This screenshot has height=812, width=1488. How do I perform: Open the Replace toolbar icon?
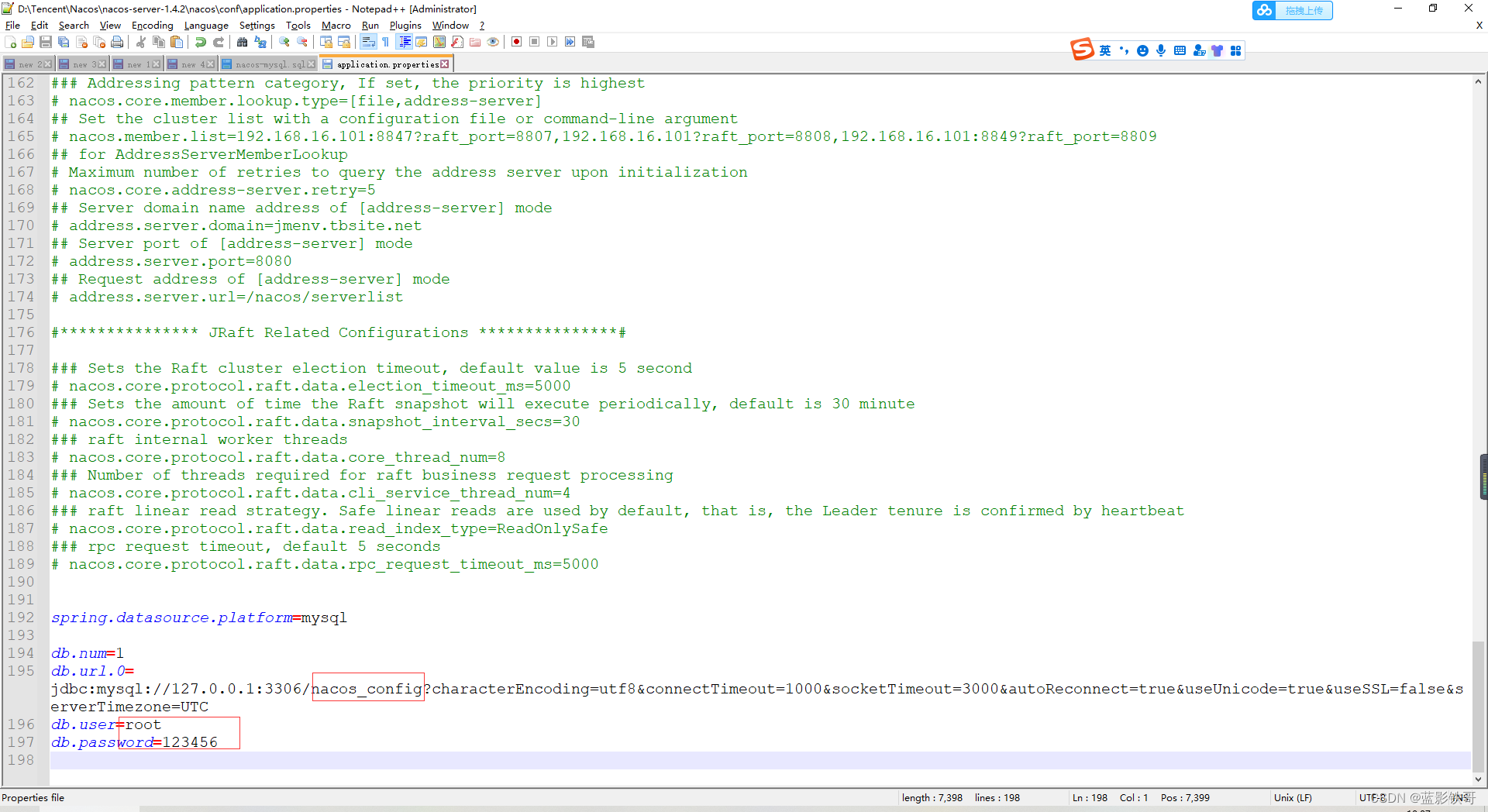260,42
